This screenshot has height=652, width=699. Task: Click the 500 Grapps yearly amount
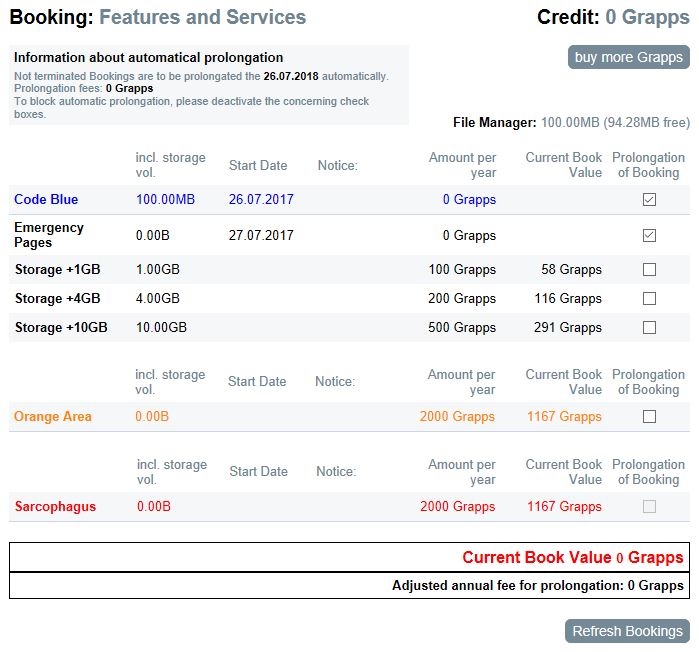click(x=462, y=328)
